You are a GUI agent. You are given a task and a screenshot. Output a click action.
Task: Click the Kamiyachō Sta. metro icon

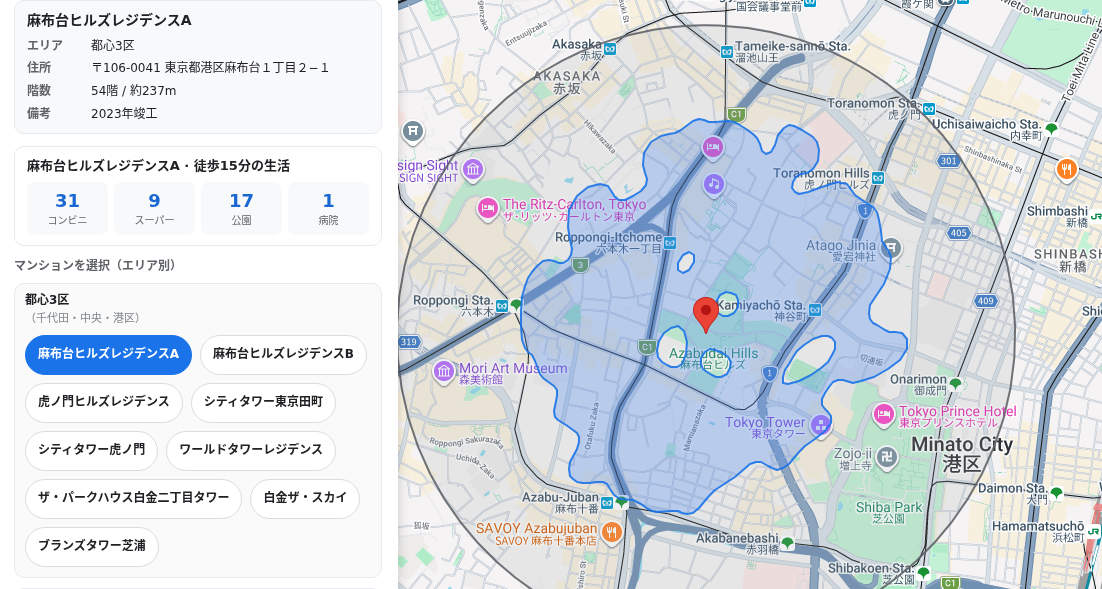pos(815,309)
